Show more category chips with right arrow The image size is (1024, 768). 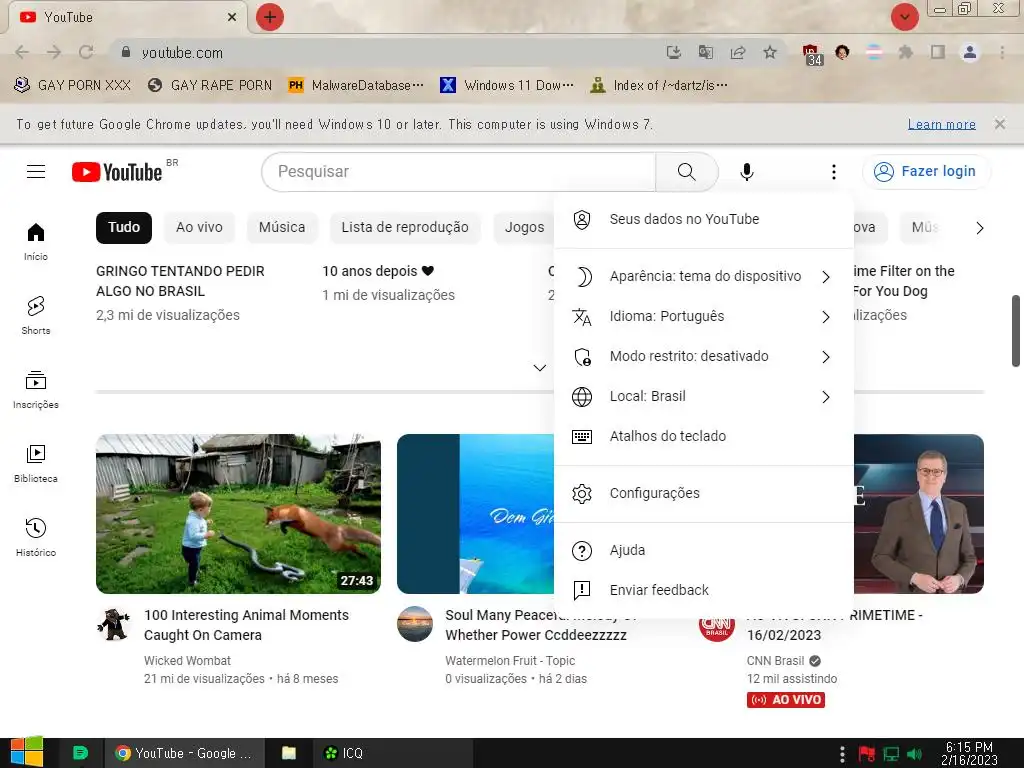coord(980,228)
